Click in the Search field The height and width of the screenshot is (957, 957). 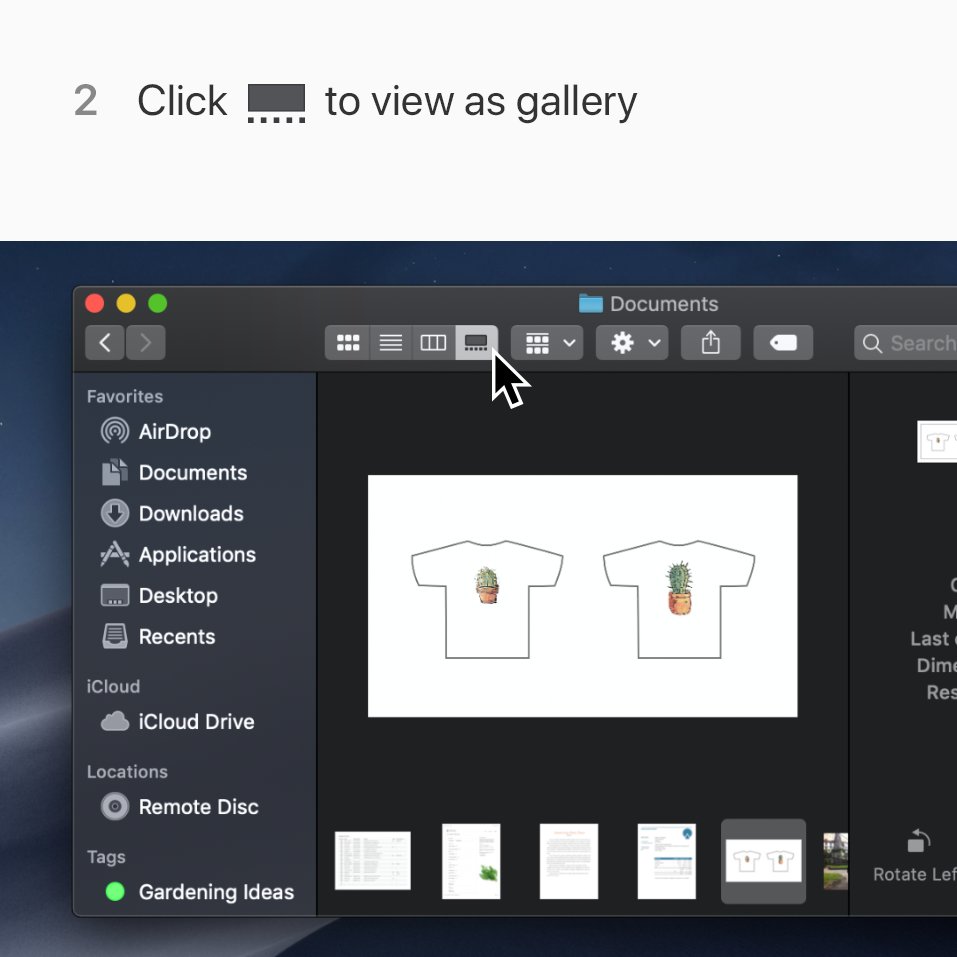(x=906, y=342)
